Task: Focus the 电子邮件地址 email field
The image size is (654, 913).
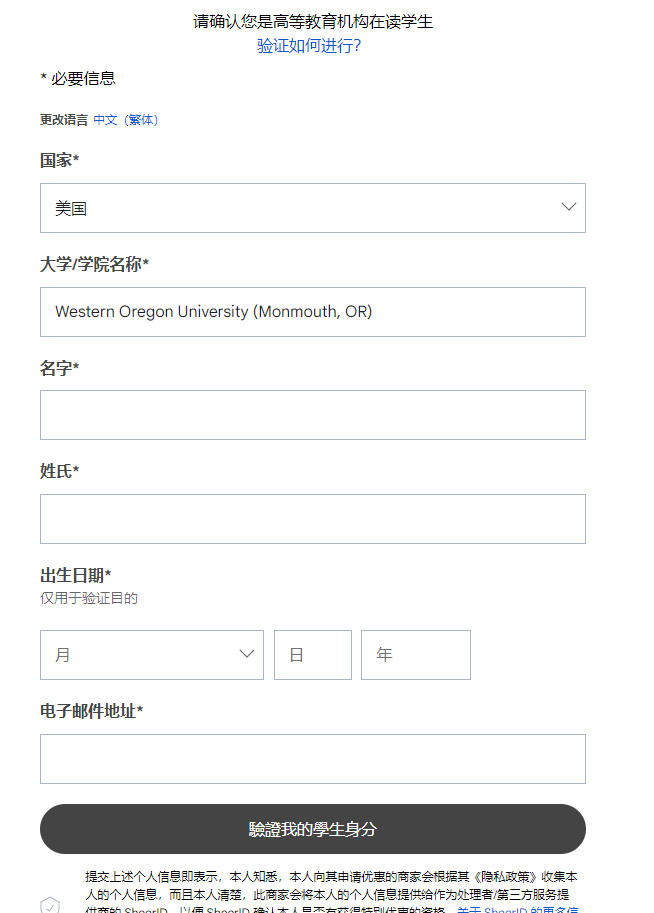Action: (x=313, y=759)
